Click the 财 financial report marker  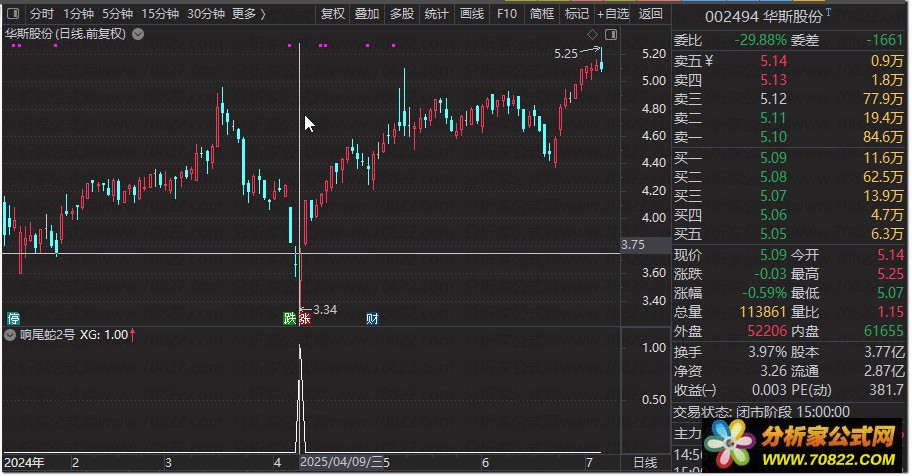click(372, 318)
